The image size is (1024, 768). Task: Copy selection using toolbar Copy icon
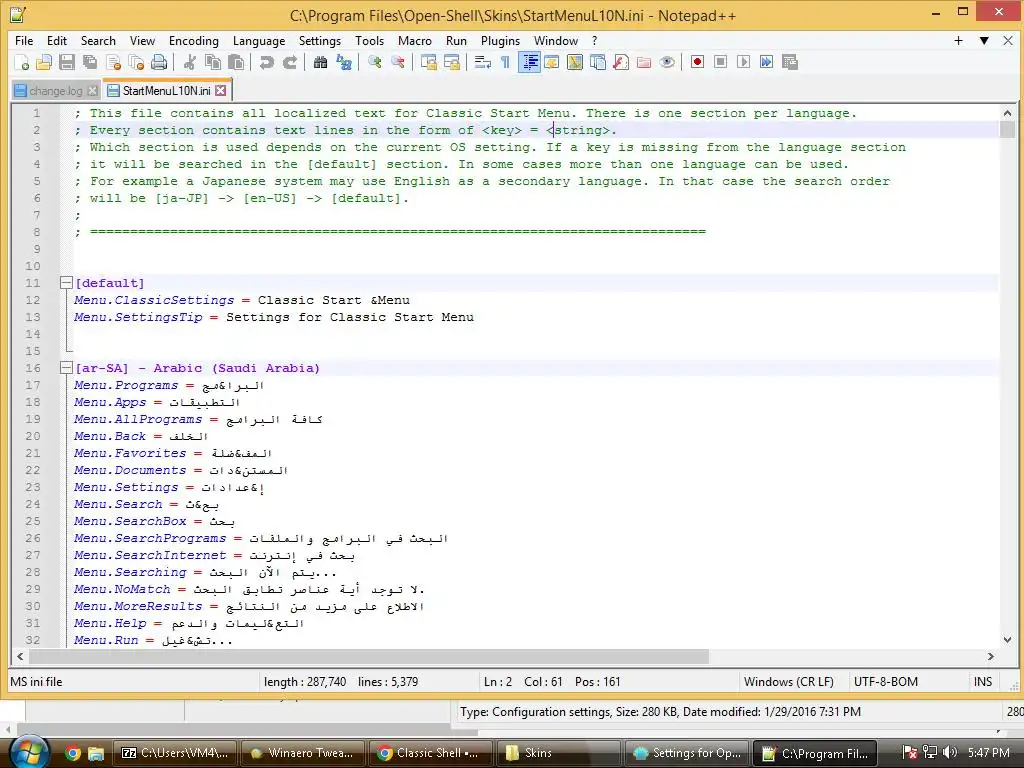[x=213, y=62]
